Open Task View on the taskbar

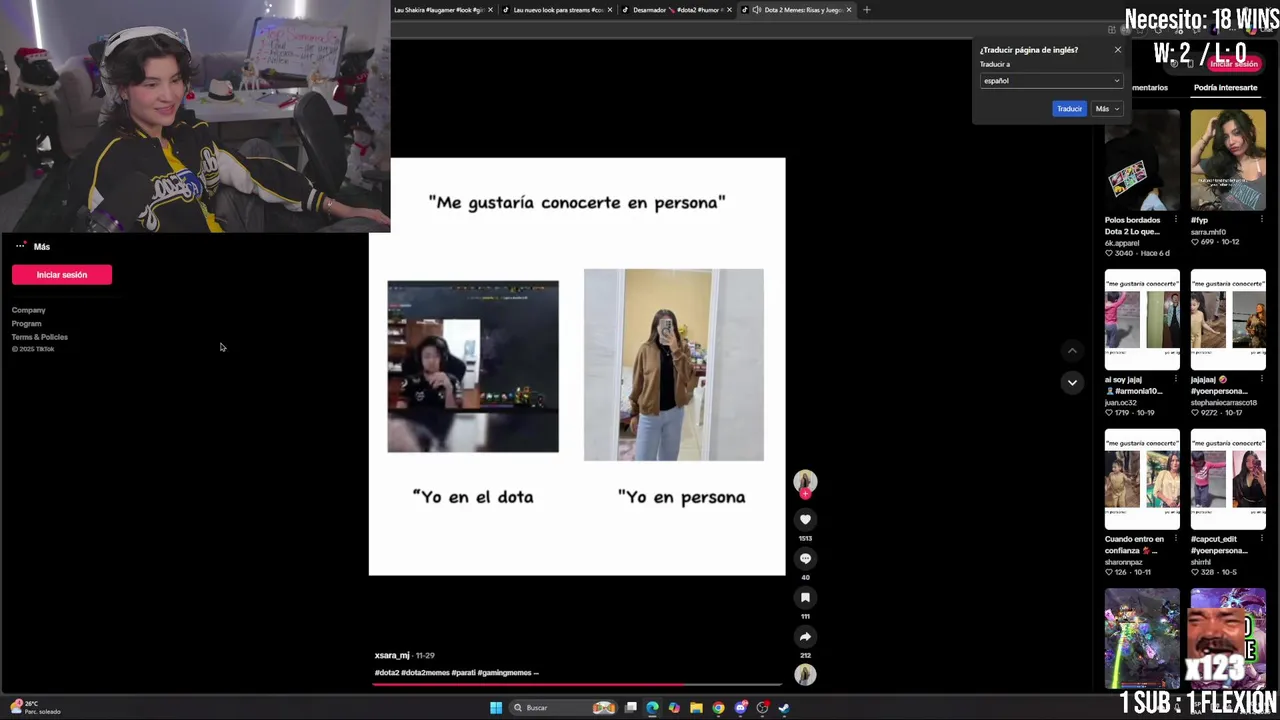coord(631,708)
